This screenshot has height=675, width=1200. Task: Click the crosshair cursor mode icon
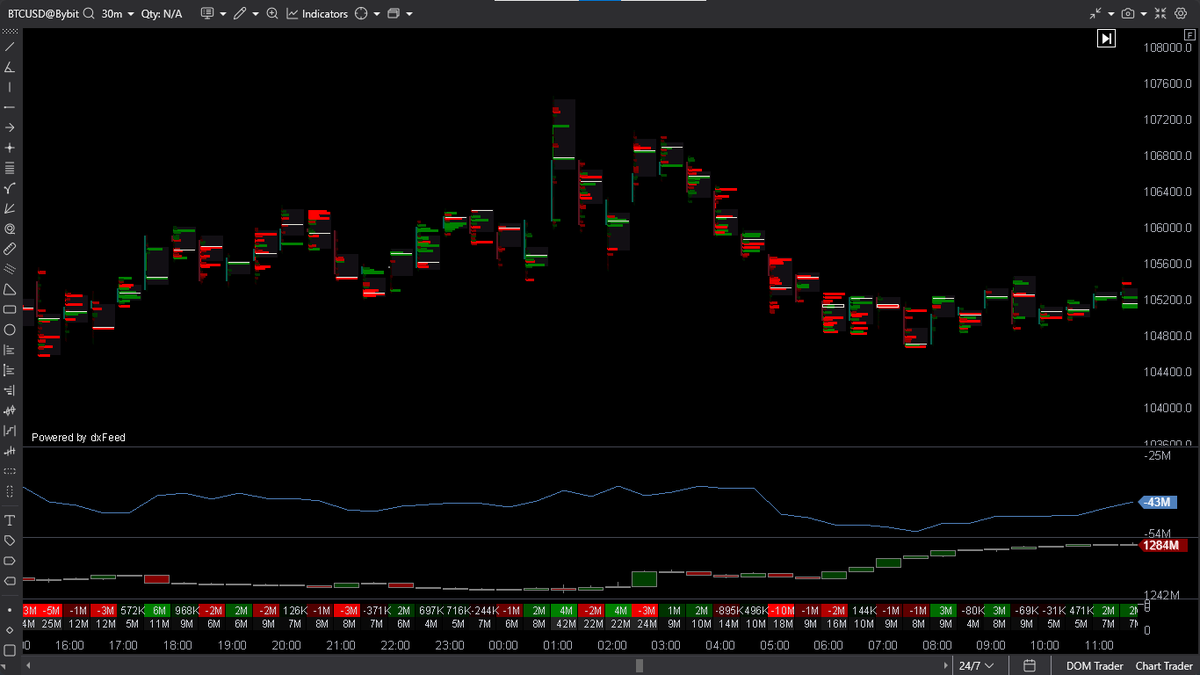[361, 14]
